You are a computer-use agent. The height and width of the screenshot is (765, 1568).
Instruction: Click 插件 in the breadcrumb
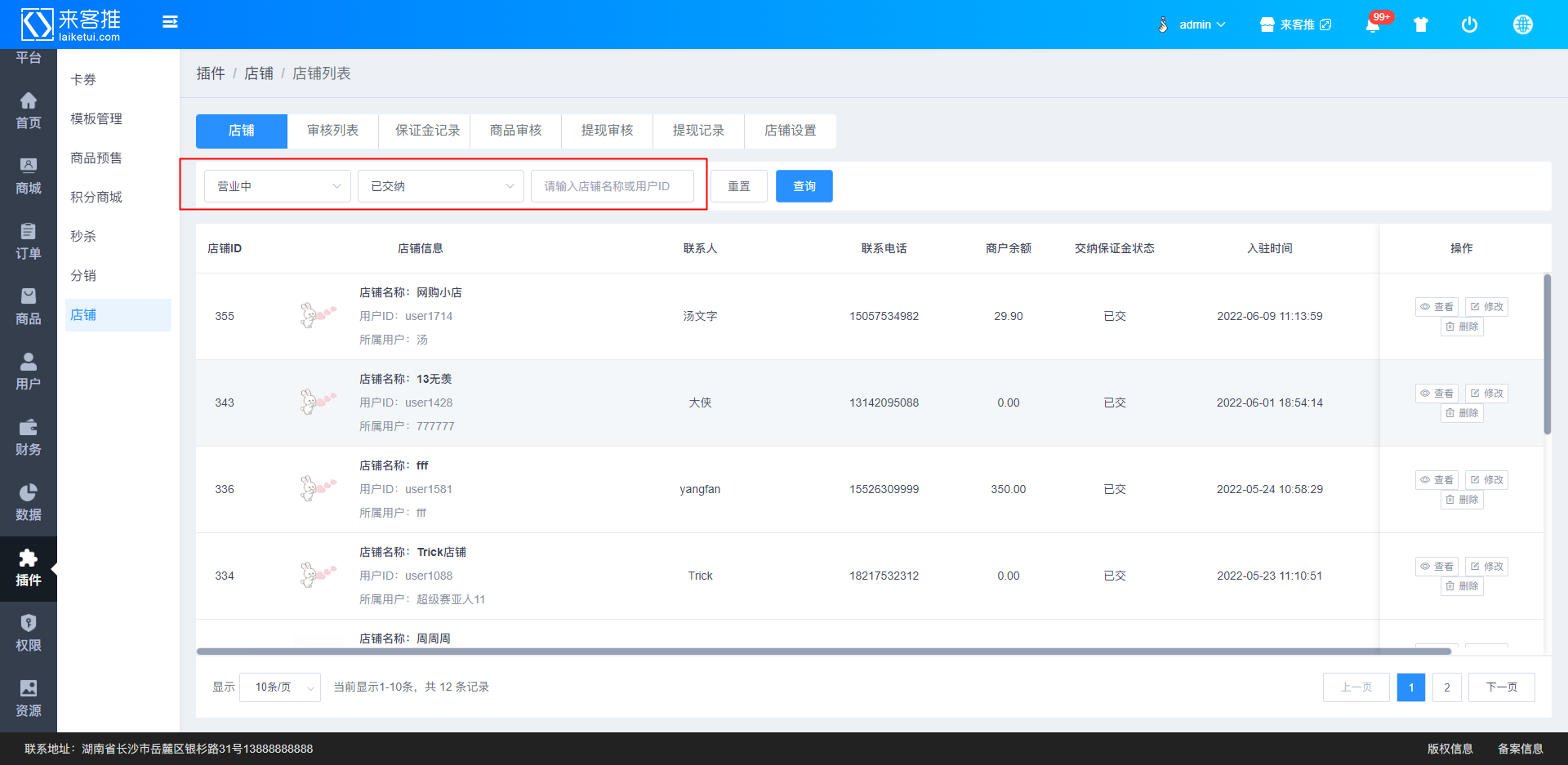coord(211,73)
